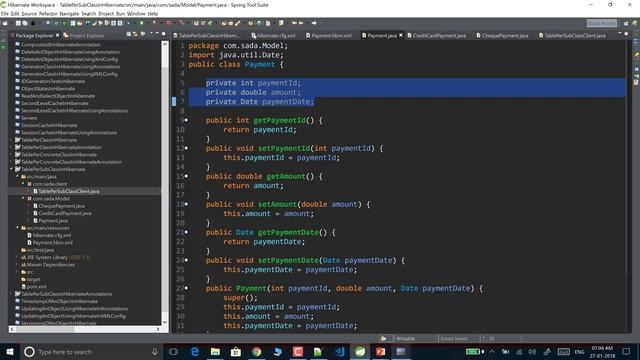Viewport: 640px width, 360px height.
Task: Expand the Maven Dependencies node
Action: point(18,264)
